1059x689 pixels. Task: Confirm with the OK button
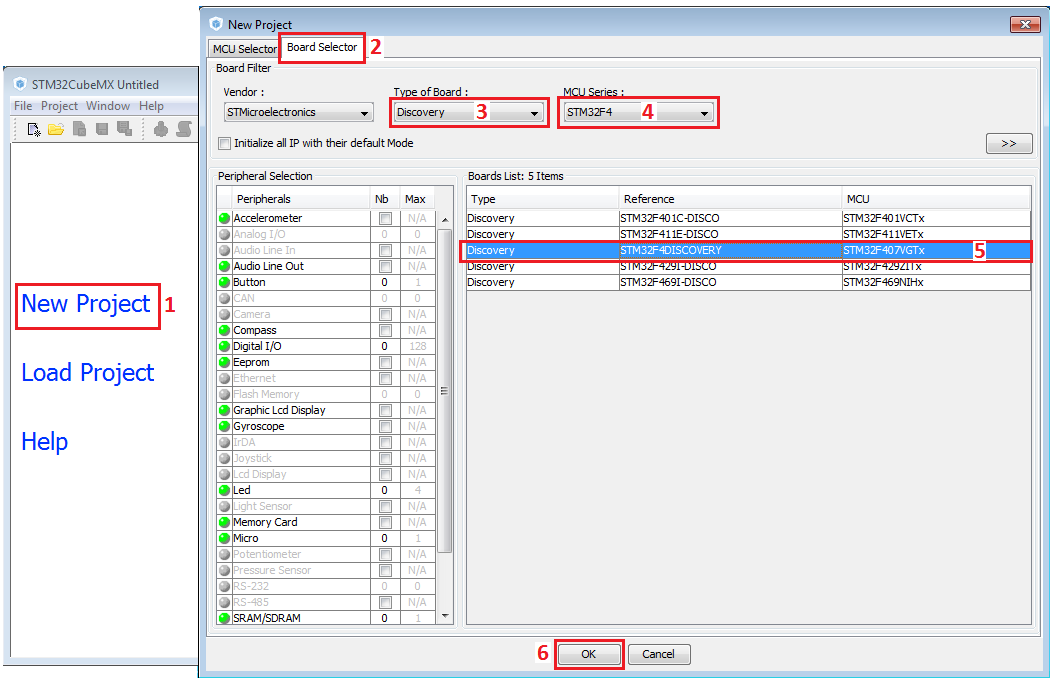[x=588, y=654]
